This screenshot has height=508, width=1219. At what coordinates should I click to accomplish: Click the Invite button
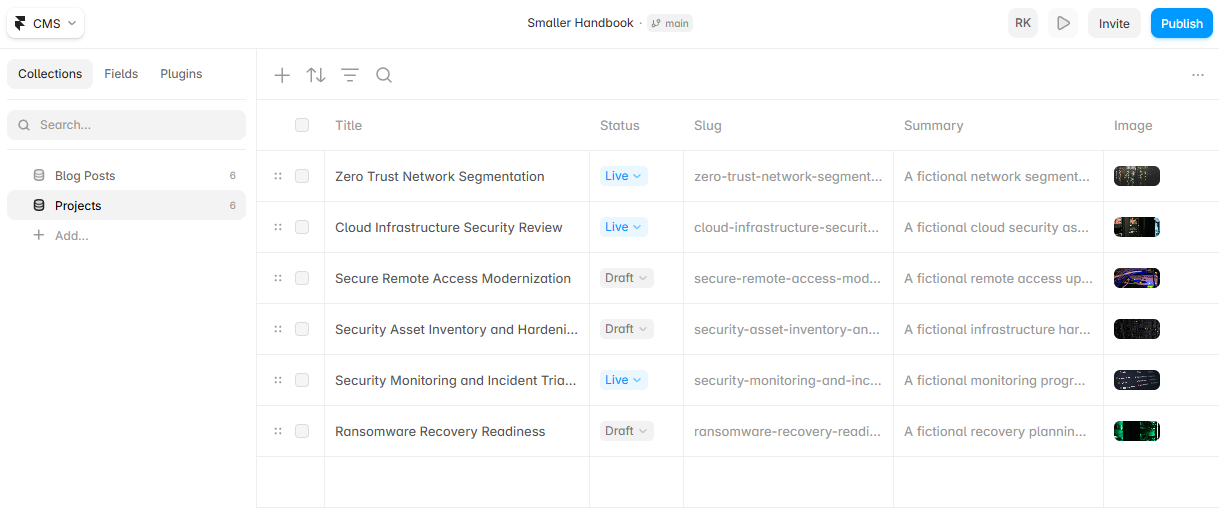pyautogui.click(x=1114, y=23)
